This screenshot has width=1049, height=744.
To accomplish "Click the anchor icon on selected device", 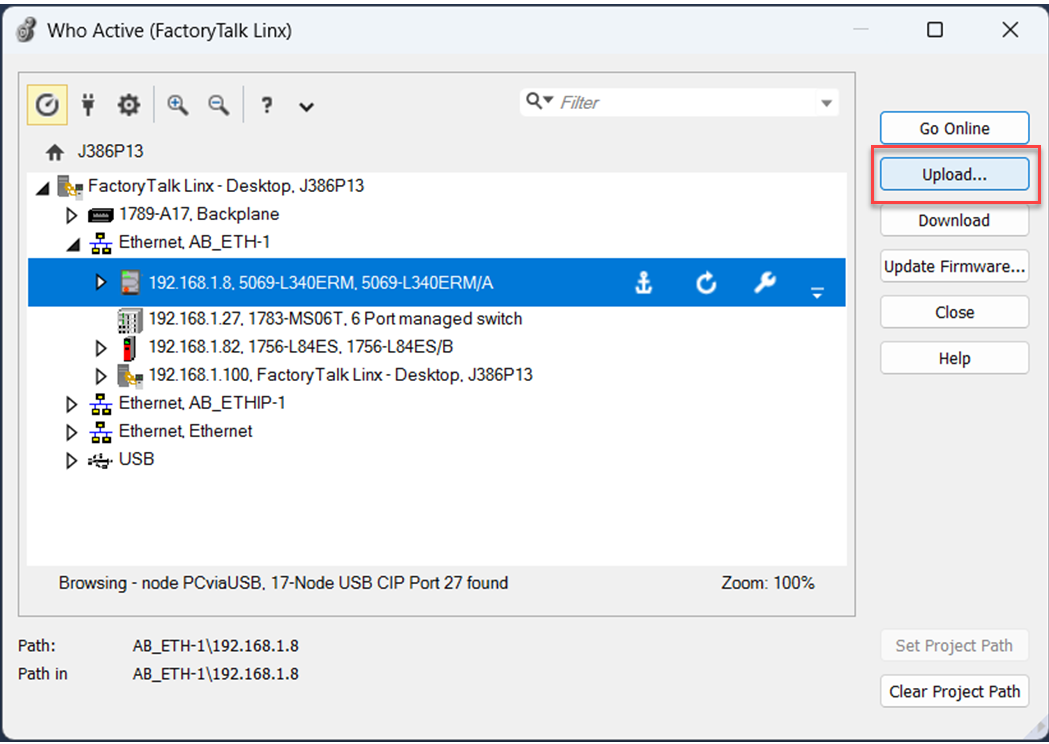I will pyautogui.click(x=644, y=283).
